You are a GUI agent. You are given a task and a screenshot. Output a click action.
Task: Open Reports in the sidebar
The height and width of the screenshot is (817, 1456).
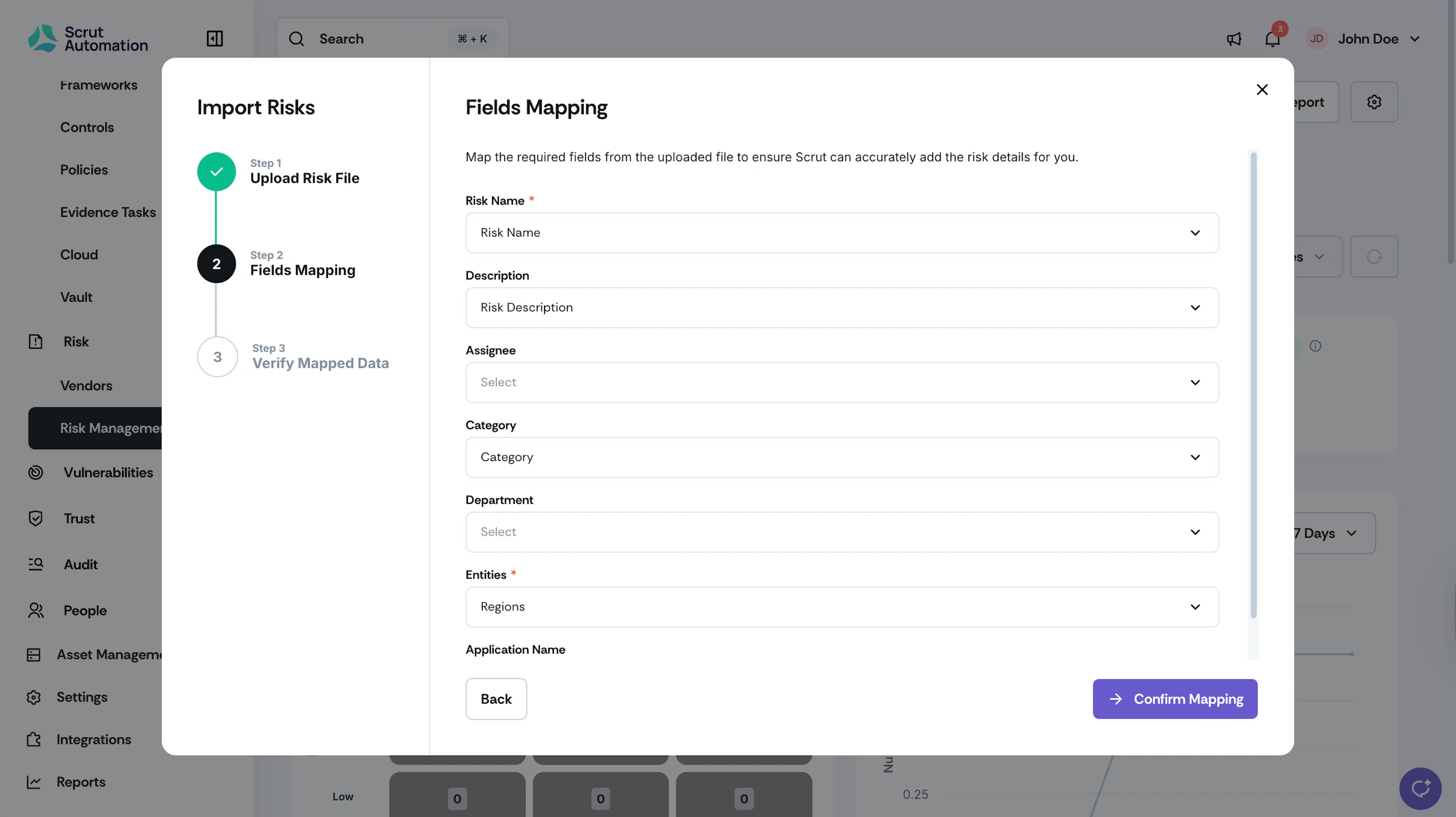click(80, 782)
